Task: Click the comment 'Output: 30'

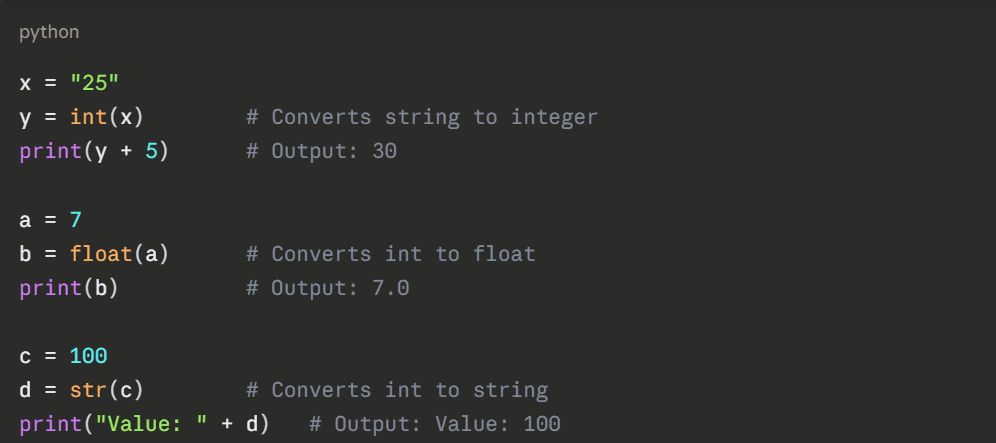Action: [x=321, y=151]
